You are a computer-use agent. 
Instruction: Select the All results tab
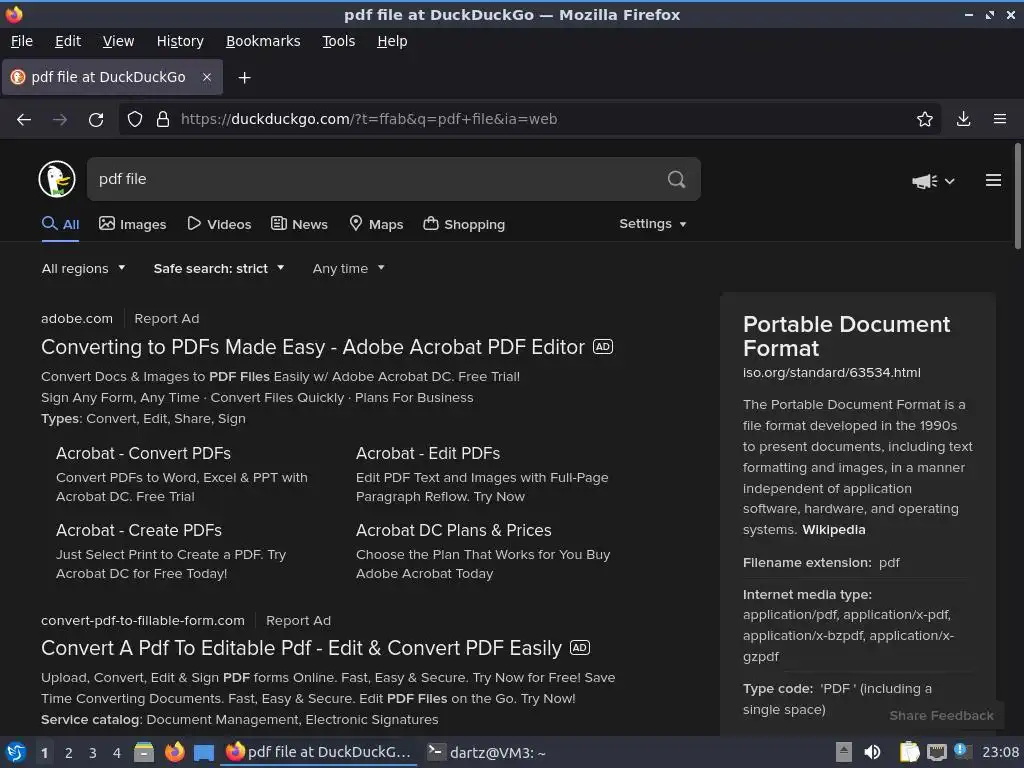coord(60,224)
